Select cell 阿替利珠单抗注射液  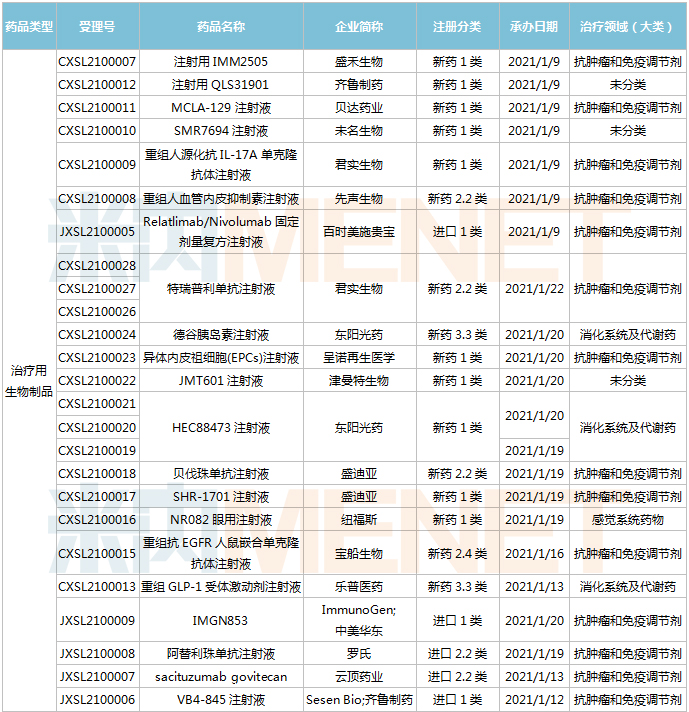coord(221,653)
